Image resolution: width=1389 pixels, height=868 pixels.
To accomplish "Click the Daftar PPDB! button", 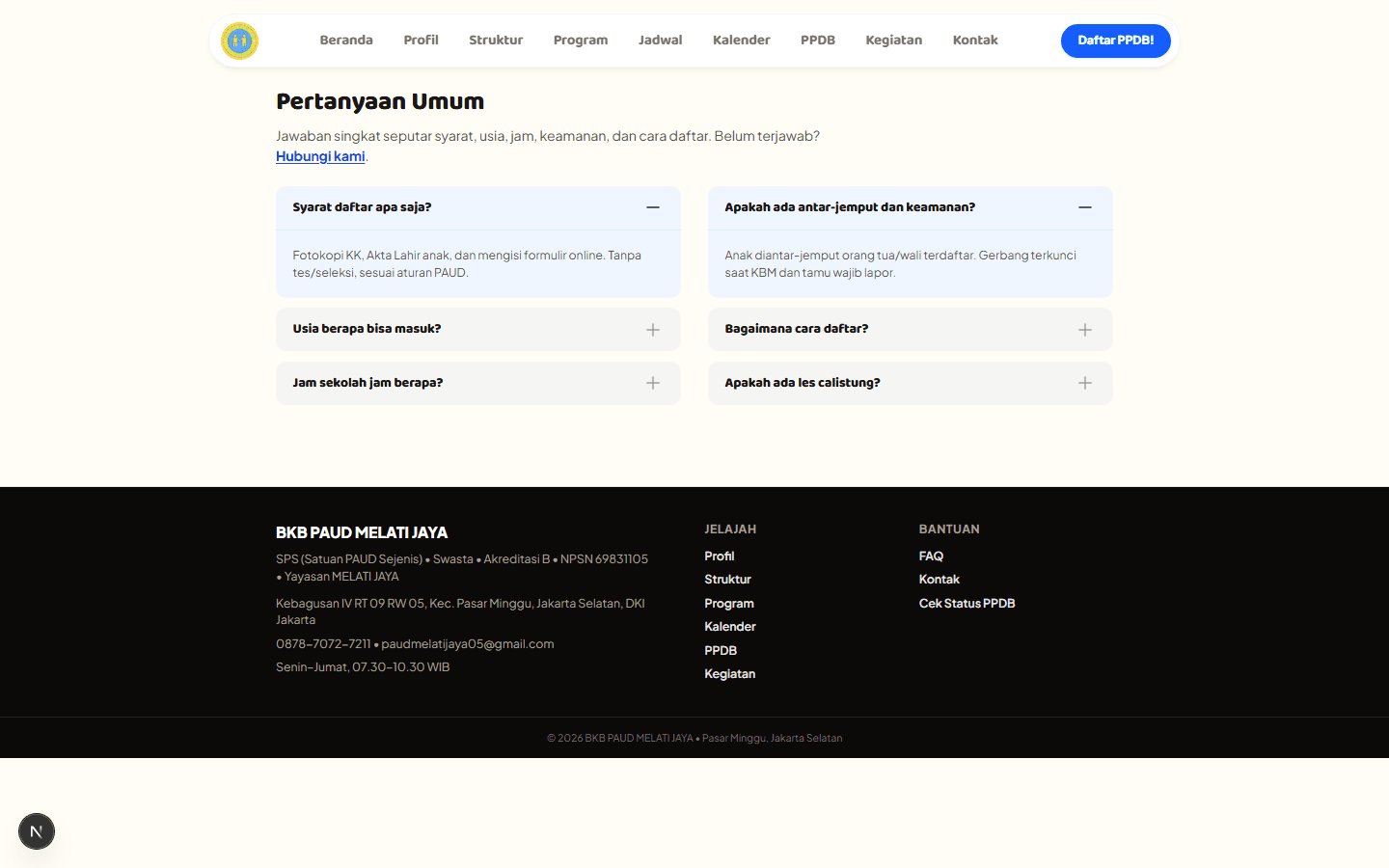I will (1116, 41).
